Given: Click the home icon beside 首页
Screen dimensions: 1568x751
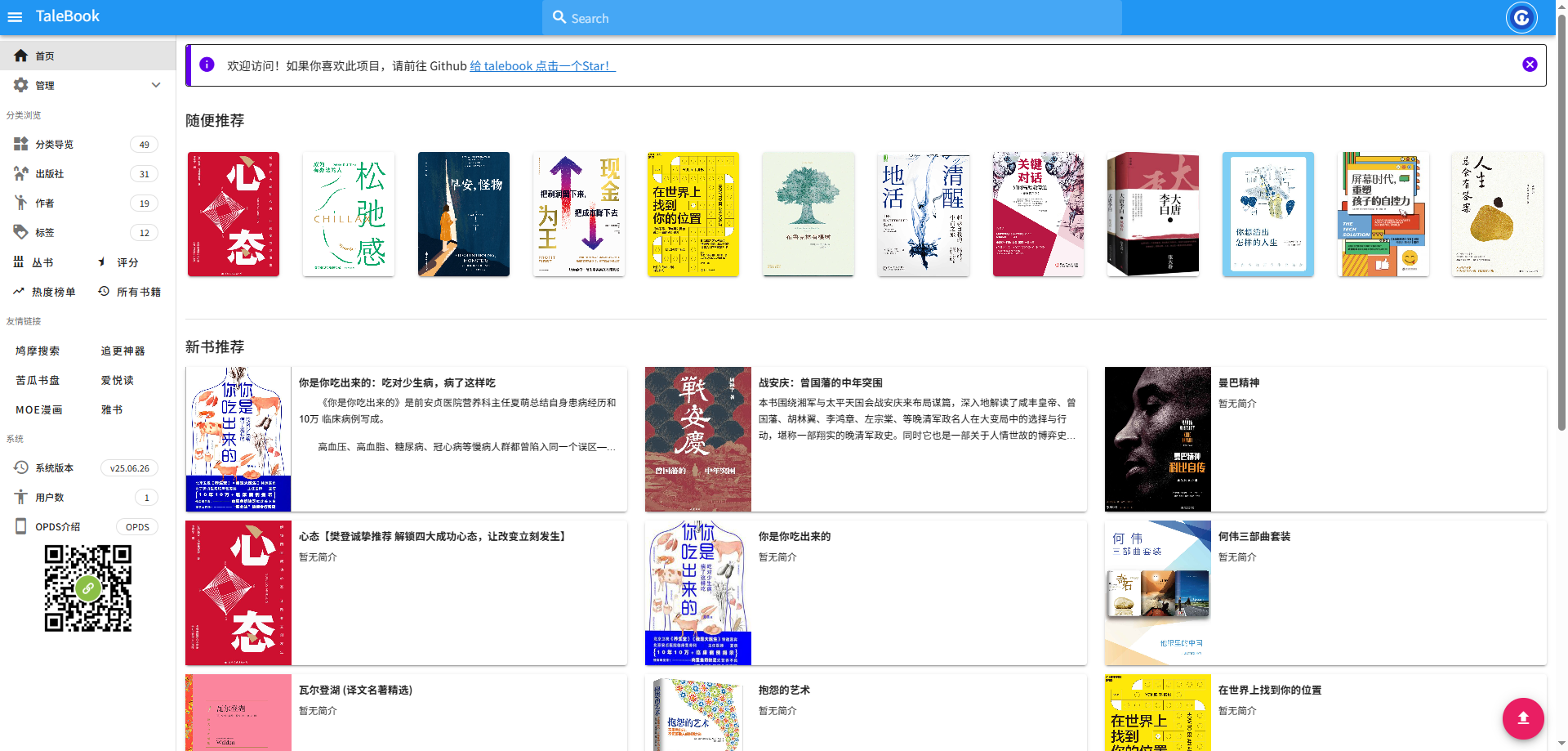Looking at the screenshot, I should [x=20, y=56].
